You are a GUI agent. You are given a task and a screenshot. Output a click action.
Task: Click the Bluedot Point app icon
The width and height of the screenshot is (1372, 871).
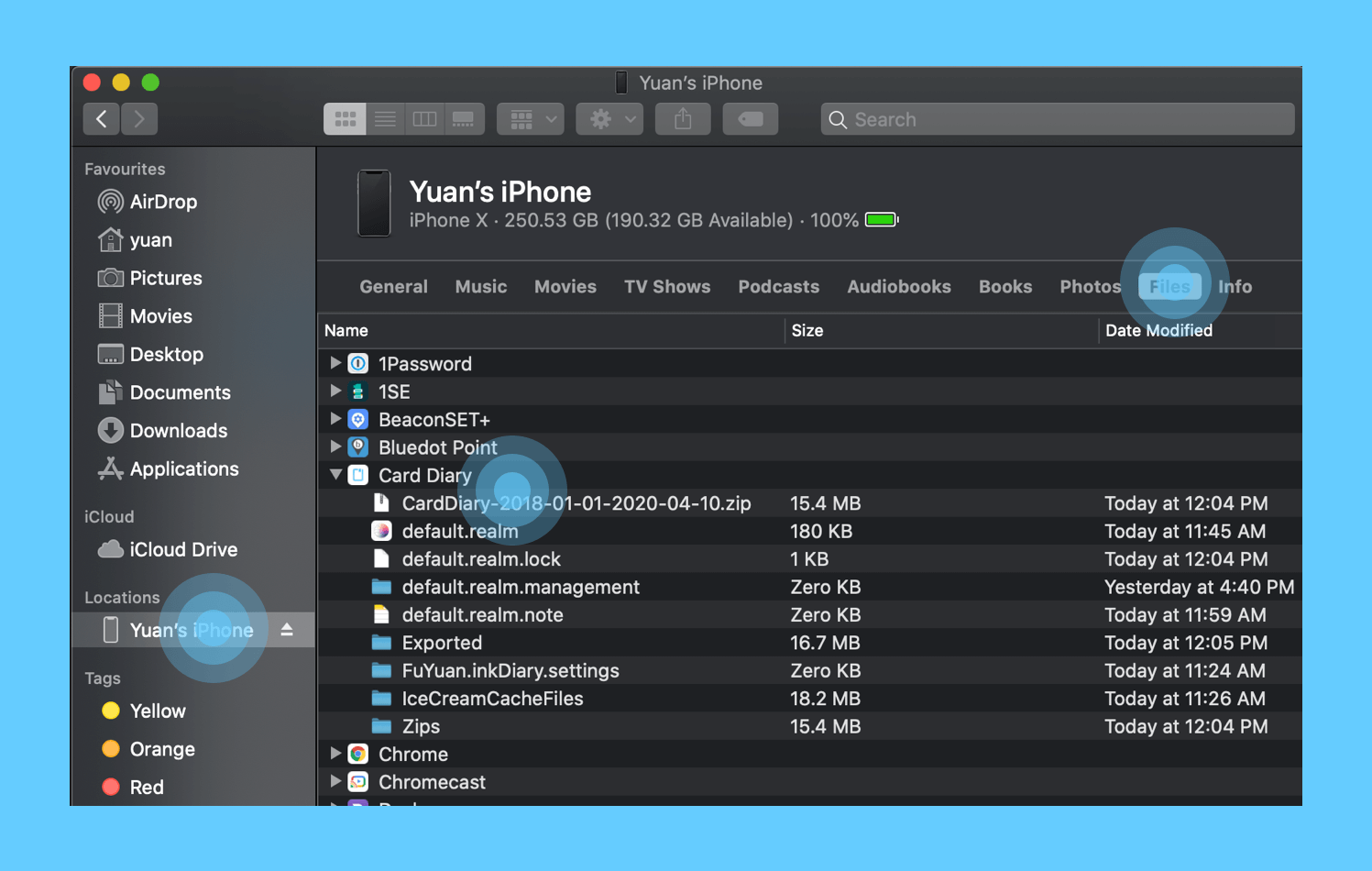pyautogui.click(x=358, y=447)
